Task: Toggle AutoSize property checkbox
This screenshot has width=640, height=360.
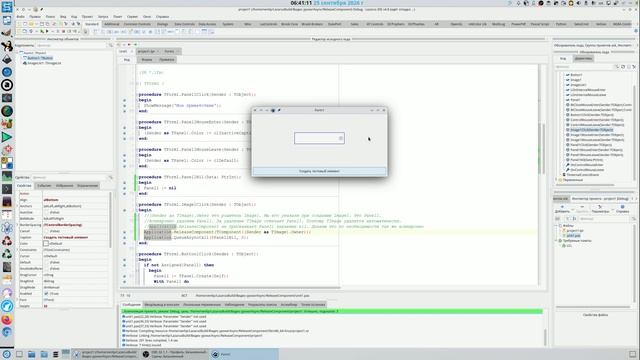Action: (x=46, y=212)
